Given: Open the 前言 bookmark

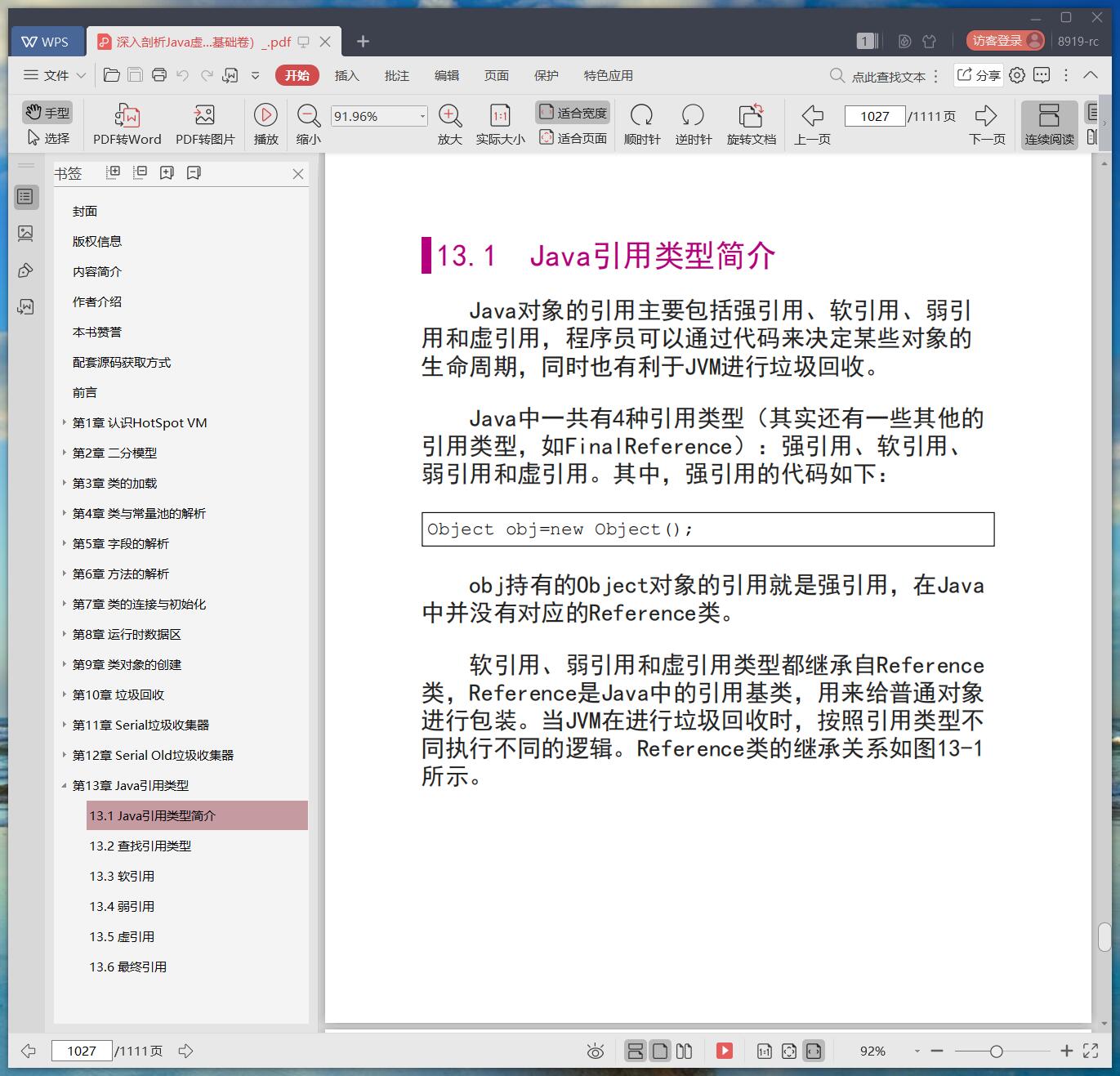Looking at the screenshot, I should [85, 392].
